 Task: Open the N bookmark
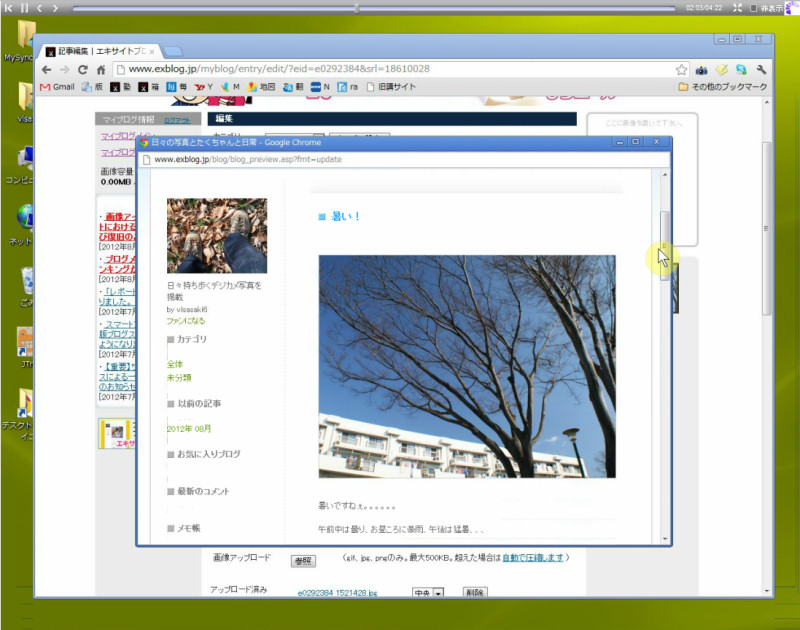pos(320,87)
